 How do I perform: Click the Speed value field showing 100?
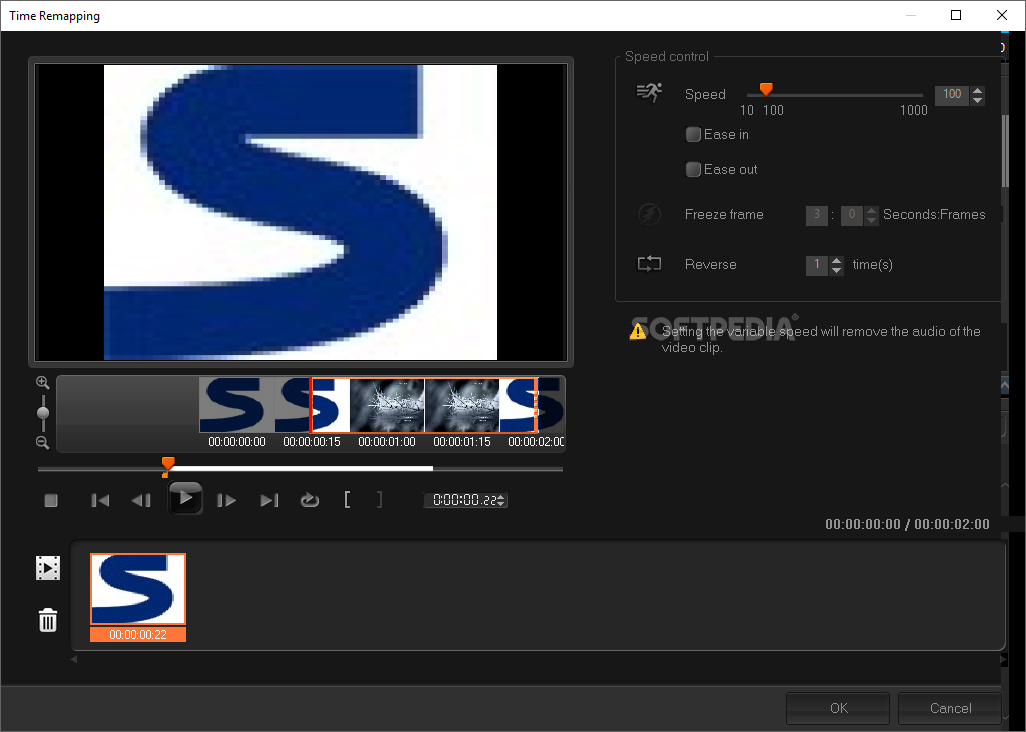(x=952, y=95)
